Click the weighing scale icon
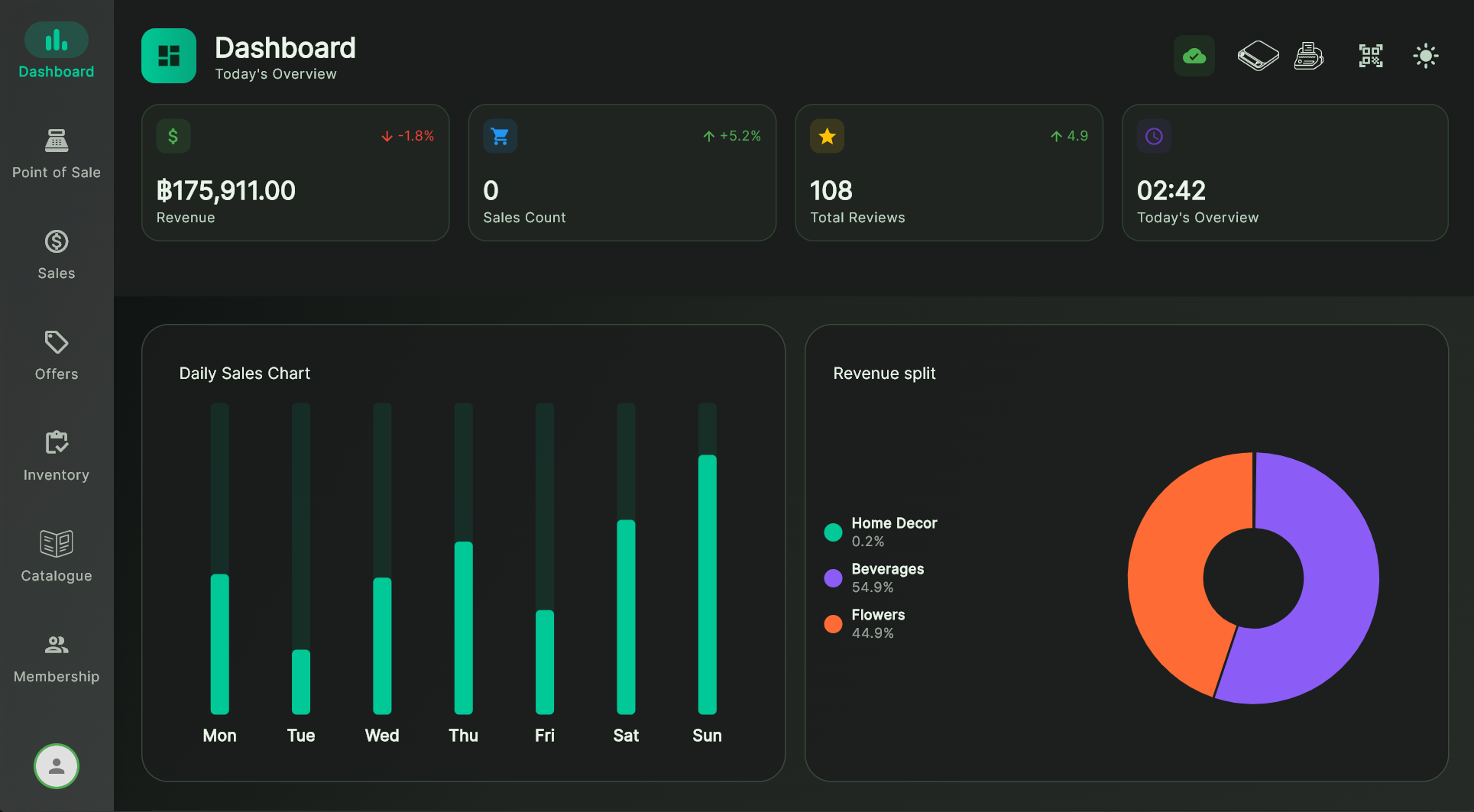 click(x=1257, y=55)
